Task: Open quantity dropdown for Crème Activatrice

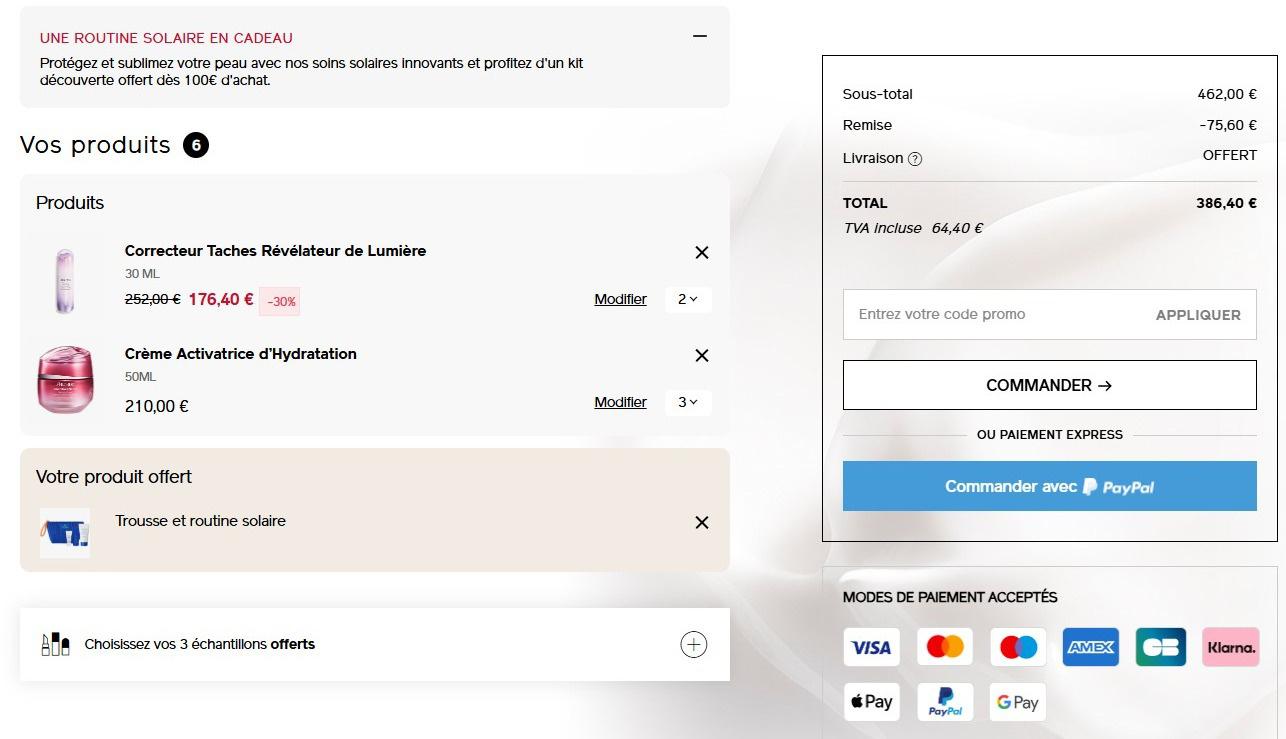Action: pyautogui.click(x=688, y=402)
